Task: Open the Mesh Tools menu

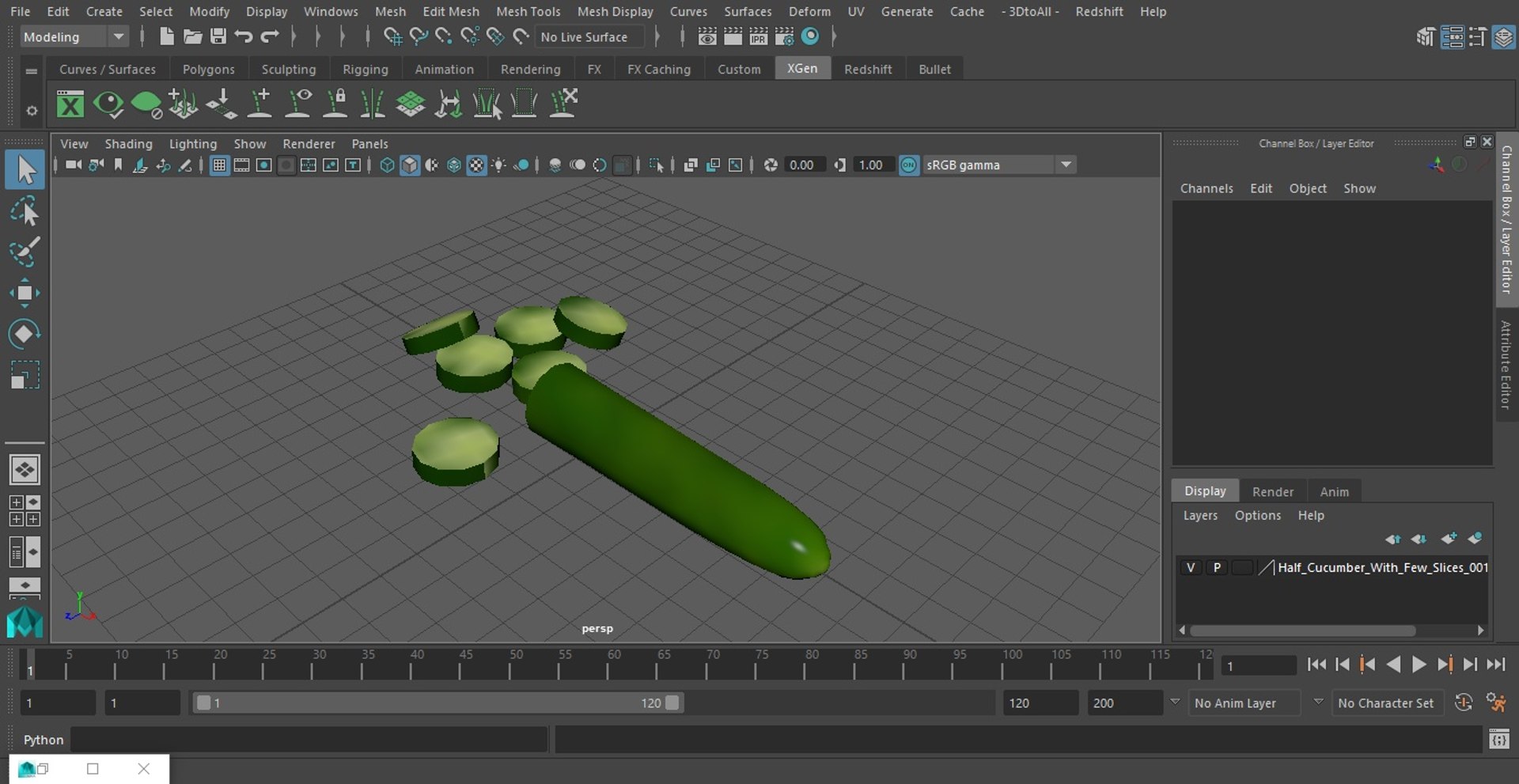Action: click(528, 11)
